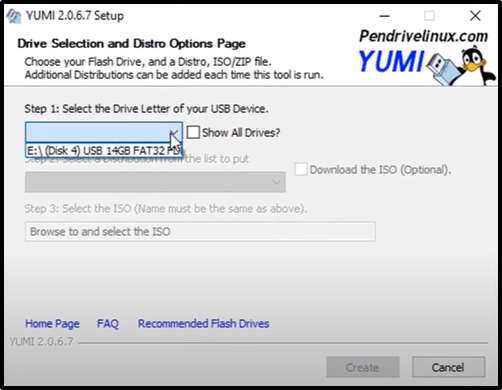This screenshot has width=502, height=390.
Task: Open the drive letter dropdown arrow
Action: [174, 133]
